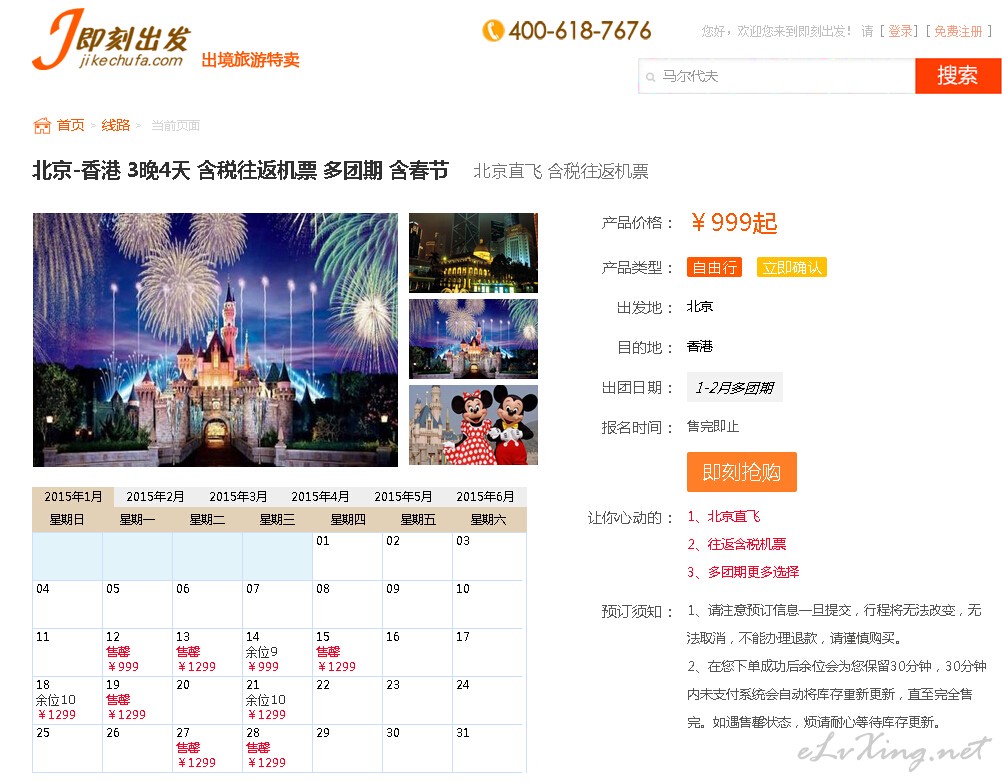Select the 立即确认 product type tag

pyautogui.click(x=792, y=267)
